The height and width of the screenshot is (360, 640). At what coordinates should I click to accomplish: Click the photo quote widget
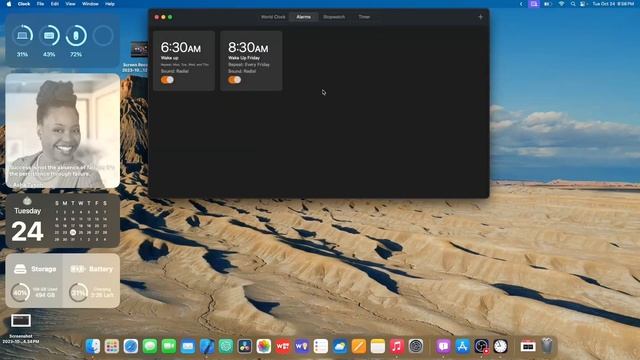[62, 131]
